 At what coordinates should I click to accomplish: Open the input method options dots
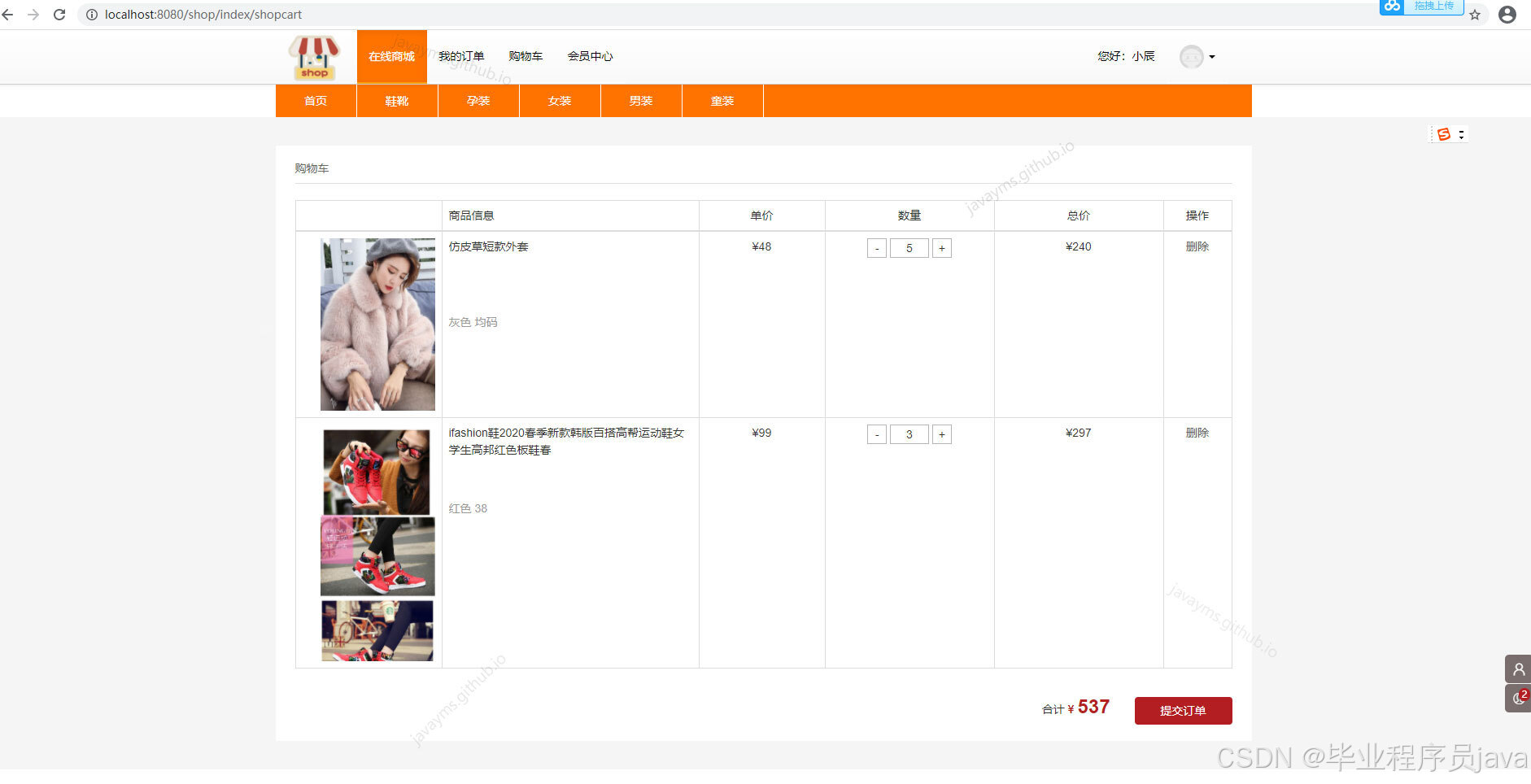click(x=1461, y=134)
